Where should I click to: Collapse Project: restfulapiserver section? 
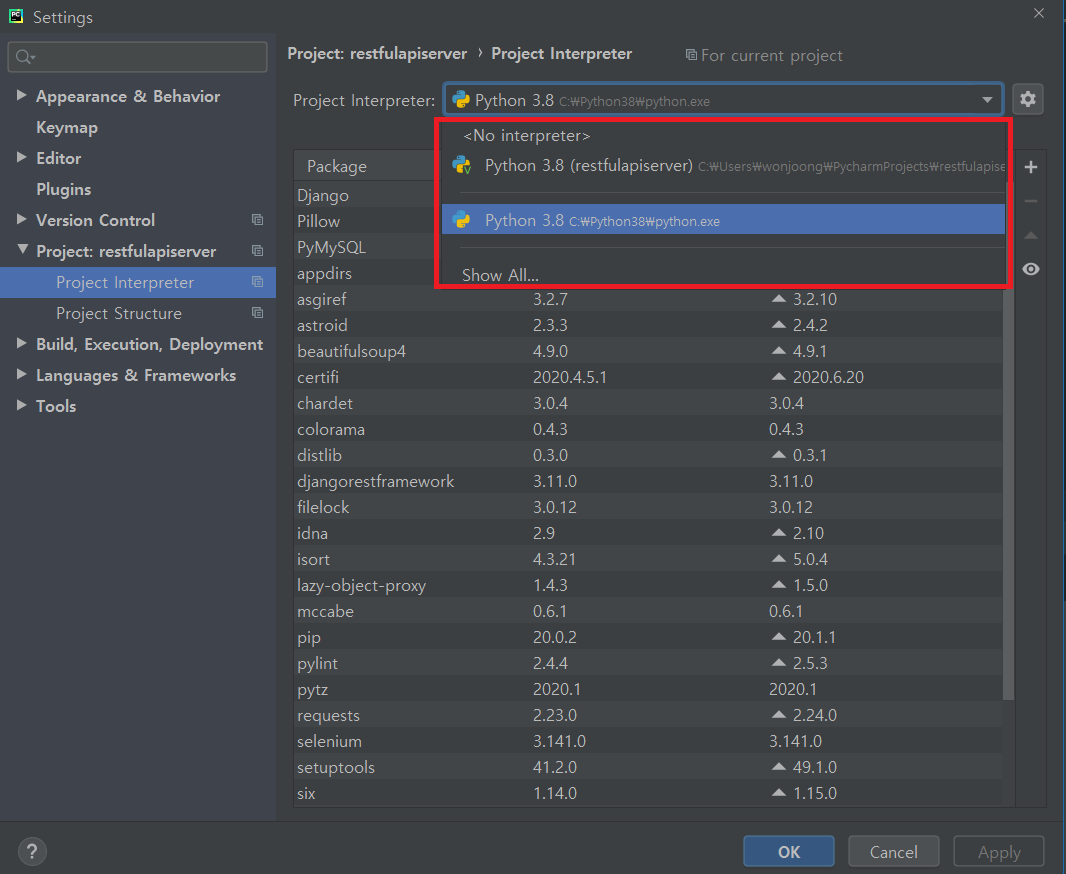pos(22,249)
